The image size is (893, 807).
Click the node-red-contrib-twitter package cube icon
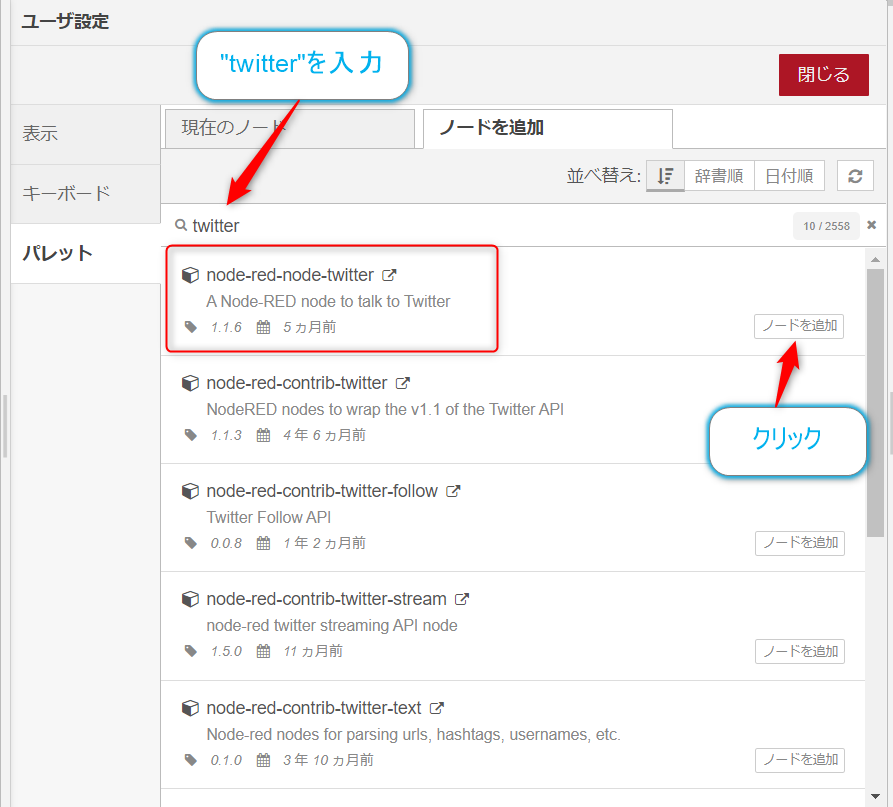coord(190,383)
